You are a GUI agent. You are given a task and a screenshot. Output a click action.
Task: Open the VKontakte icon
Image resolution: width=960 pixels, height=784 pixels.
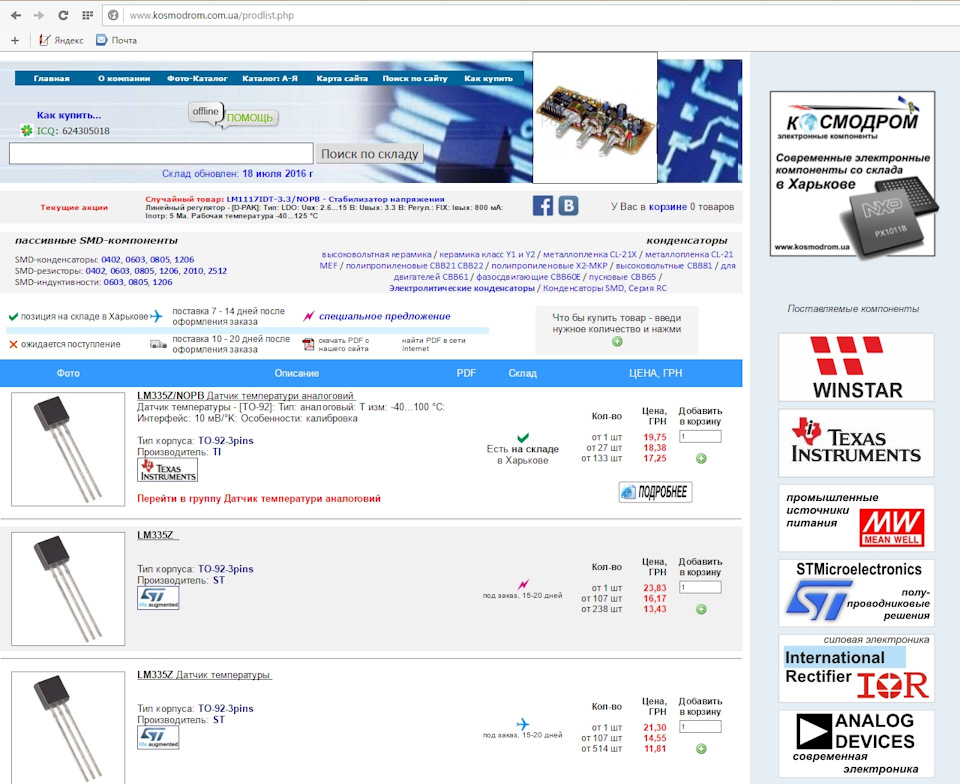[568, 206]
